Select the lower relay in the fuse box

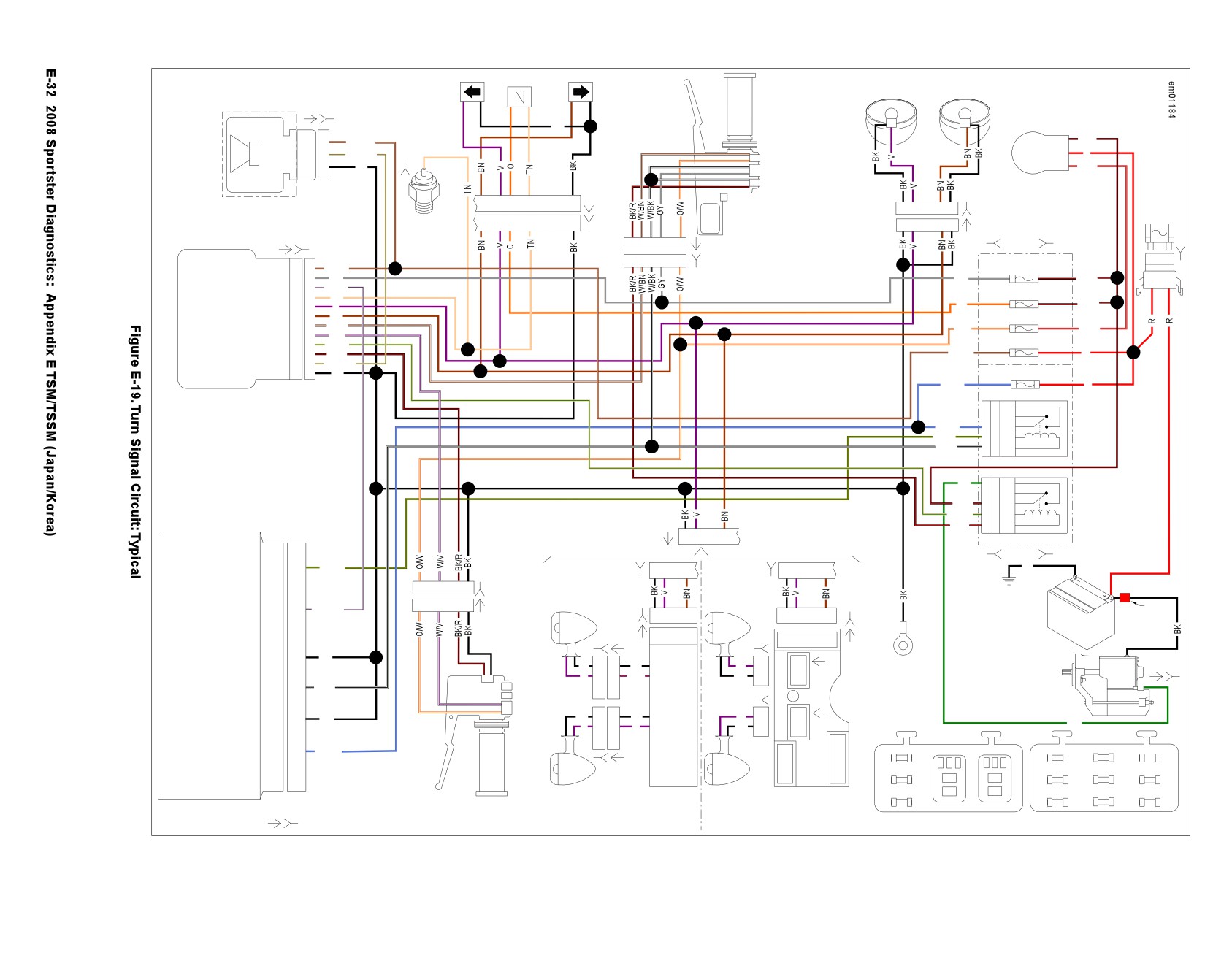1025,505
